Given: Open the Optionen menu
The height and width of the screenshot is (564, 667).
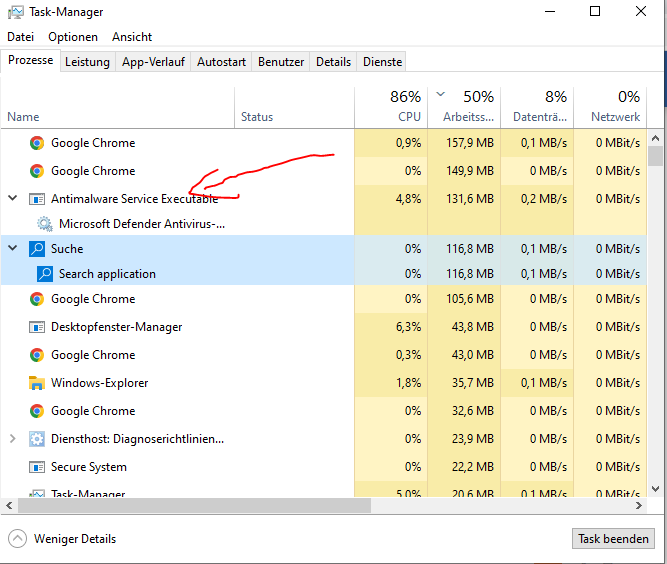Looking at the screenshot, I should 73,37.
